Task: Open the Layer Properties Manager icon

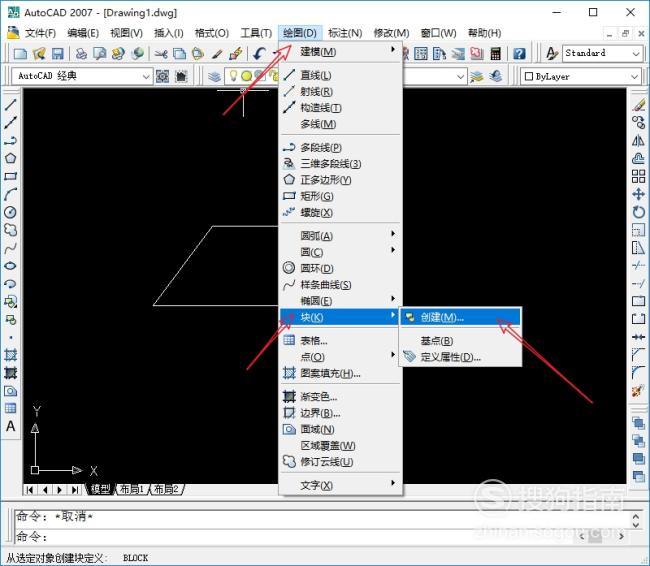Action: pyautogui.click(x=214, y=76)
